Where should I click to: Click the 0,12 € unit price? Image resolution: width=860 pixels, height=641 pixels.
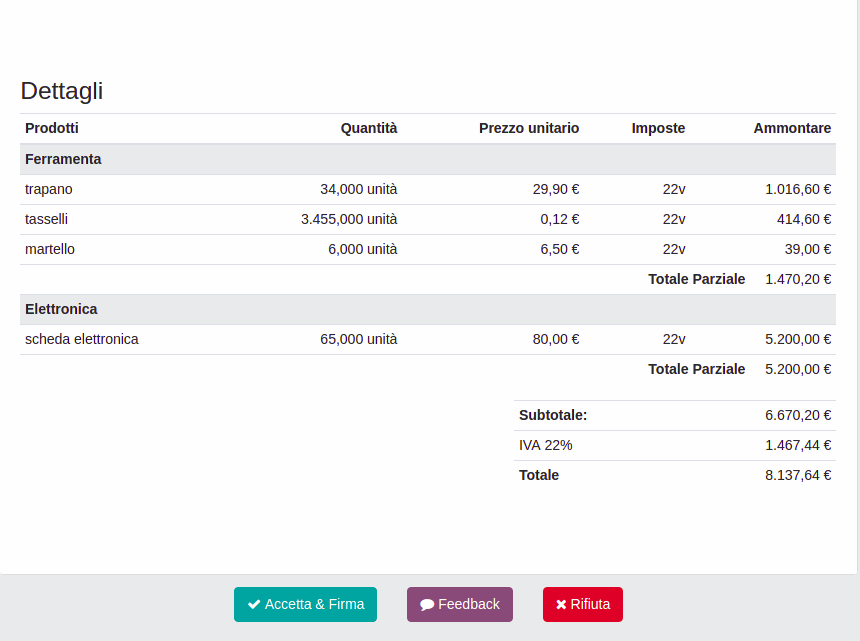[x=559, y=219]
